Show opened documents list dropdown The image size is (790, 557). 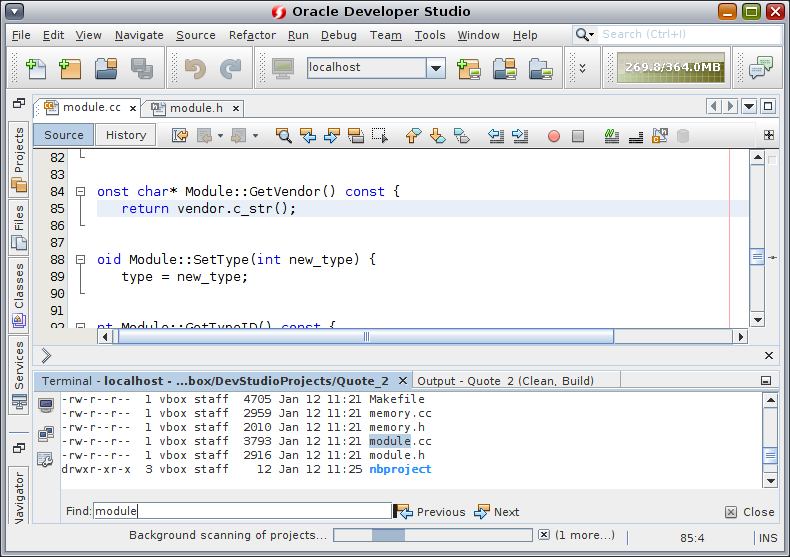[x=749, y=106]
